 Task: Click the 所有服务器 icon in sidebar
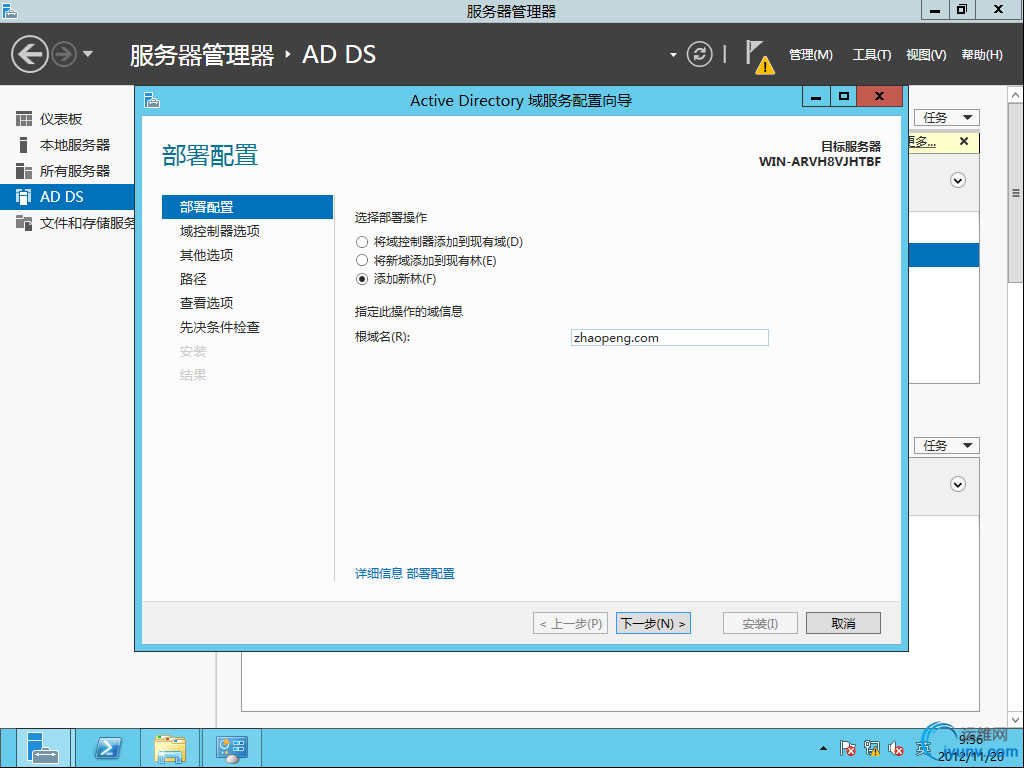coord(24,171)
